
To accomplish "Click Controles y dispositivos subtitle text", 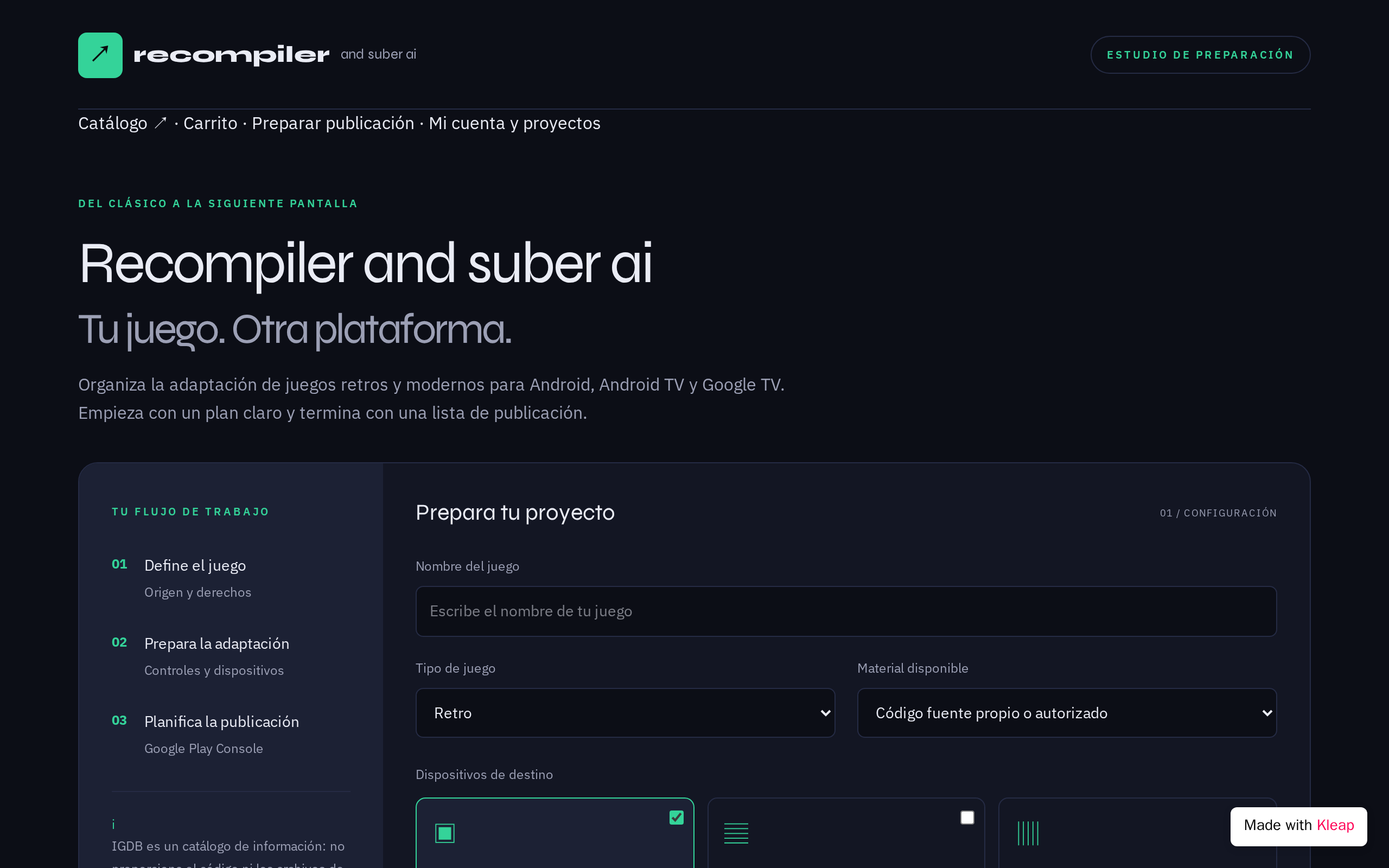I will 214,670.
